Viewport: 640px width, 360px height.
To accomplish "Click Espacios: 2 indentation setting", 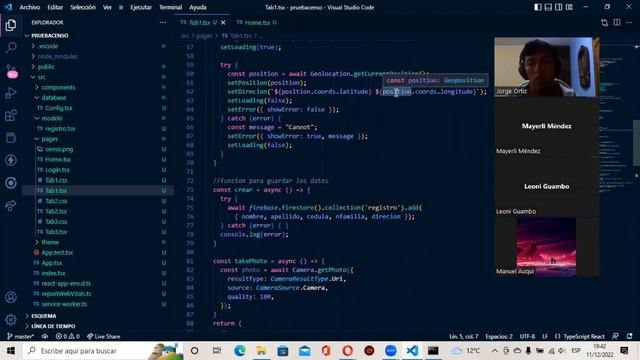I will [x=499, y=336].
